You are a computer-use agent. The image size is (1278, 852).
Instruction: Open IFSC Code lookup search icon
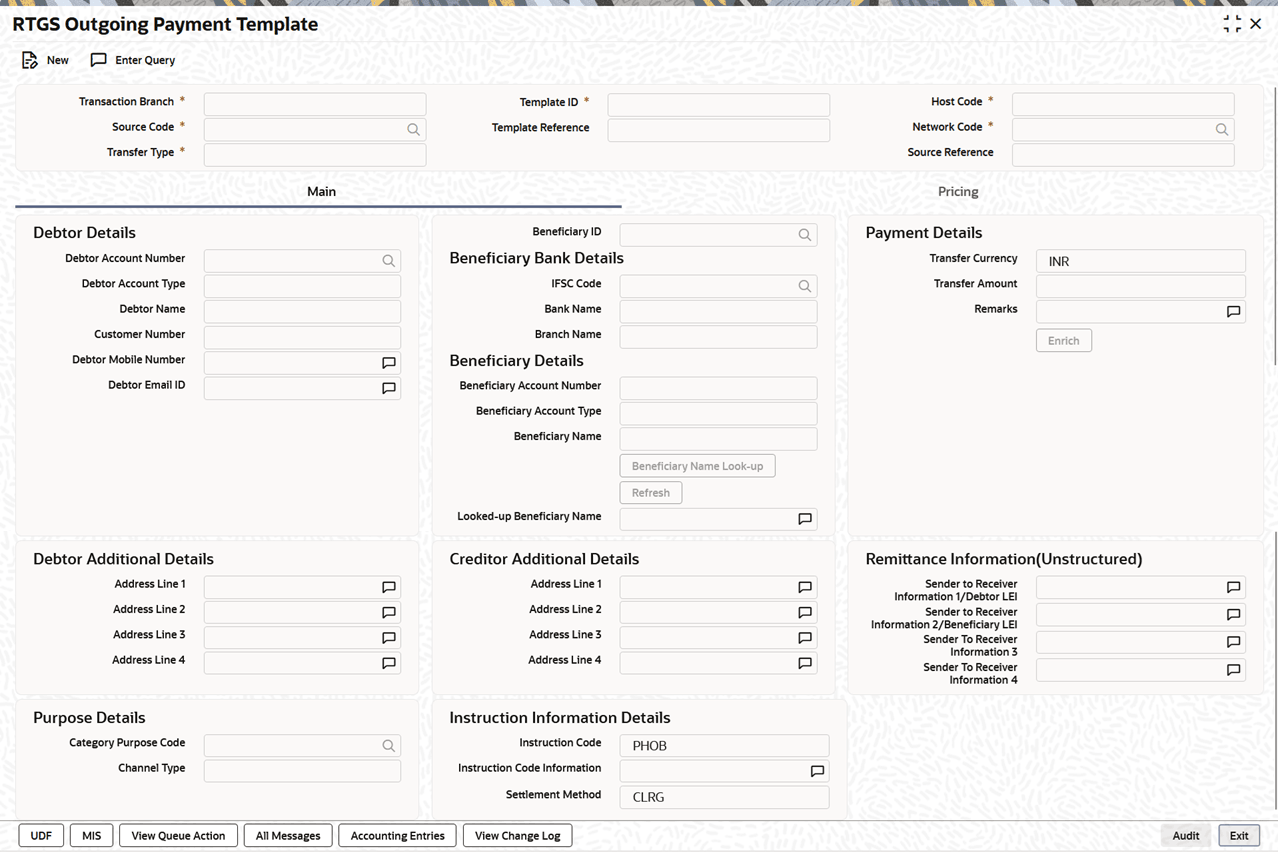804,285
